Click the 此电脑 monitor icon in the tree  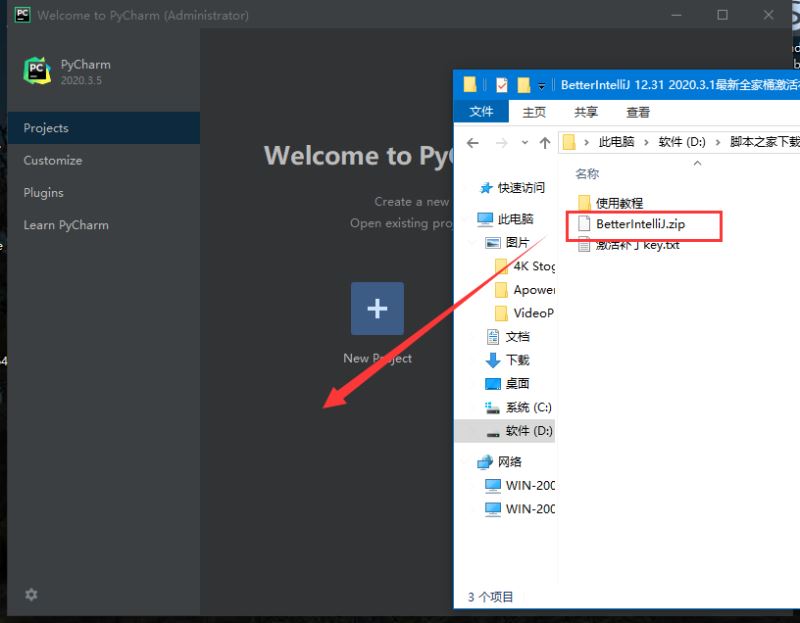pos(485,219)
